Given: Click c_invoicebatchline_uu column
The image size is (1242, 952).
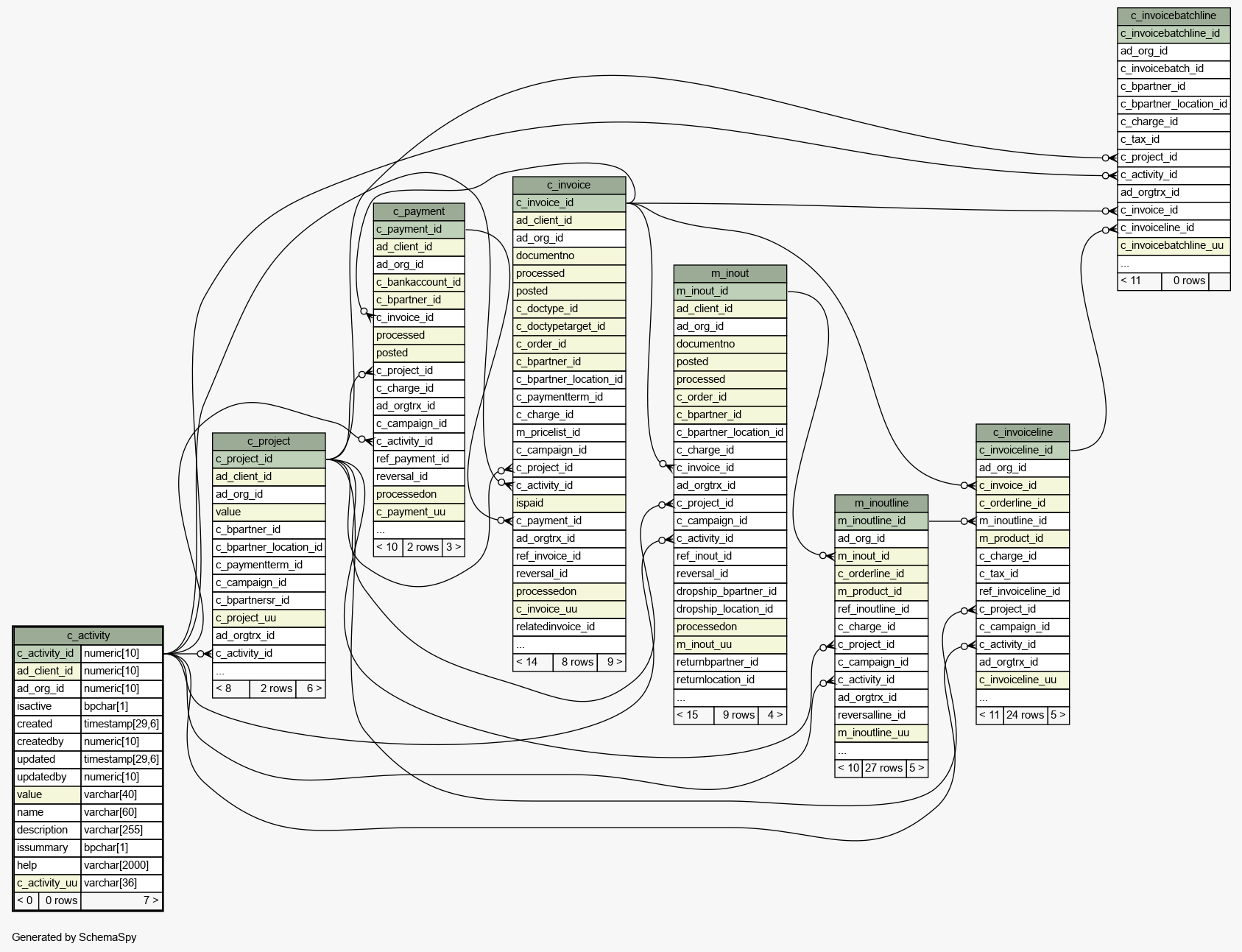Looking at the screenshot, I should 1174,245.
